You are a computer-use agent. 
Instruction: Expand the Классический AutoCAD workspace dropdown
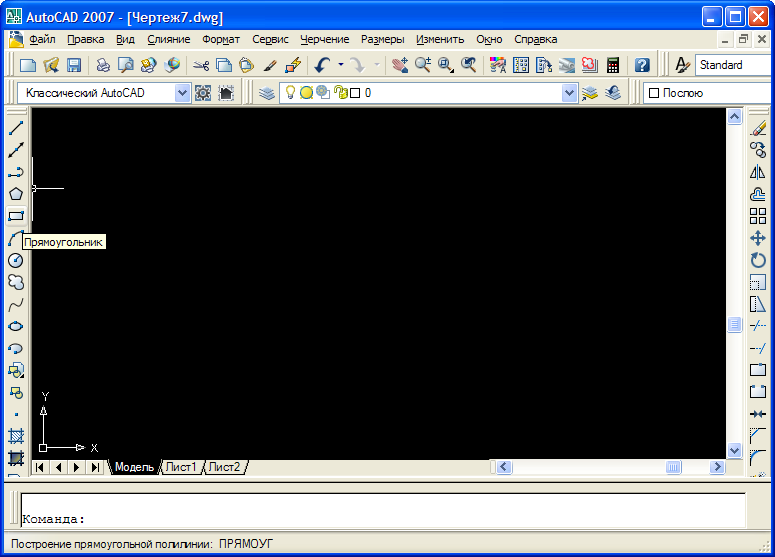coord(182,93)
